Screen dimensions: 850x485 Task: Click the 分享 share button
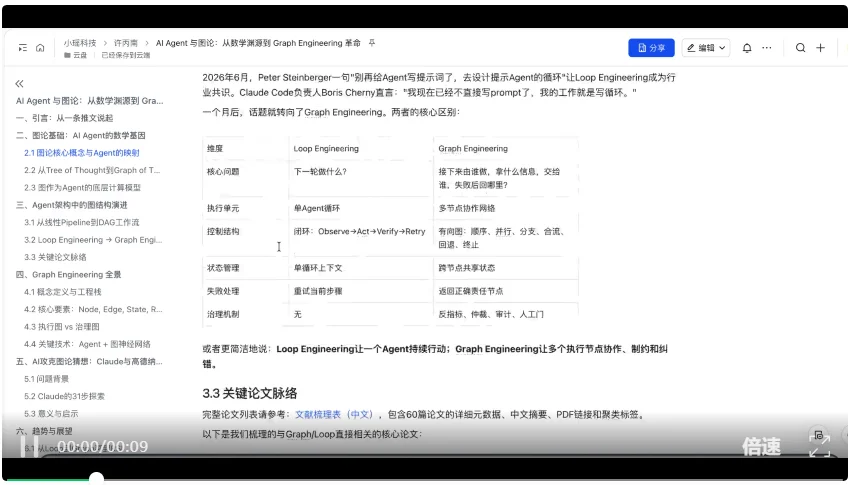tap(651, 48)
